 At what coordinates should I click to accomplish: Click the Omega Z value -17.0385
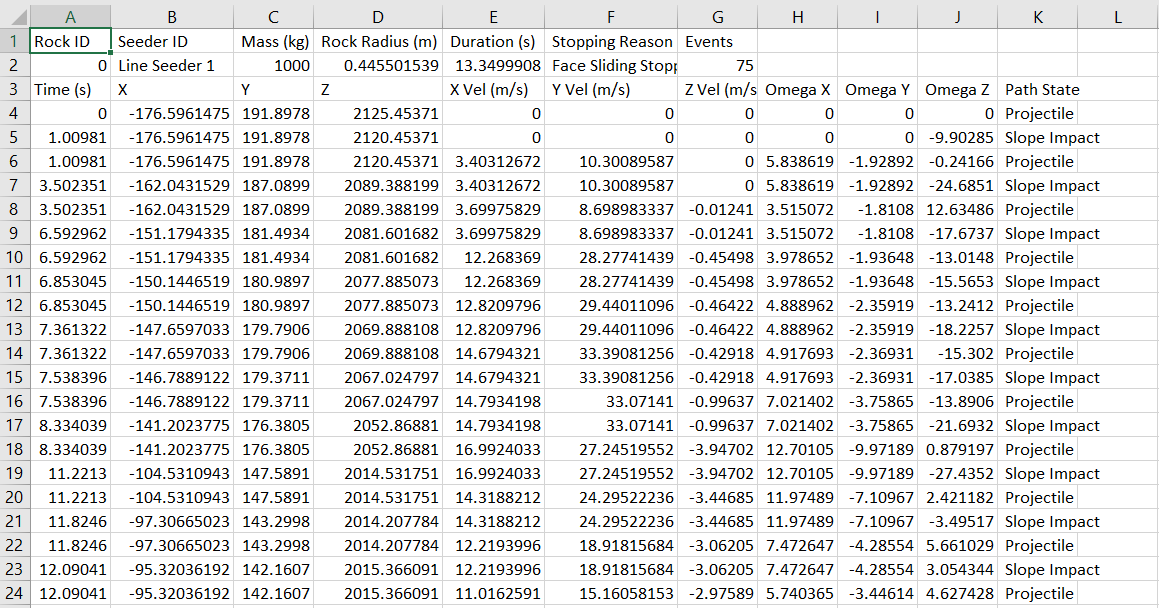pyautogui.click(x=957, y=378)
